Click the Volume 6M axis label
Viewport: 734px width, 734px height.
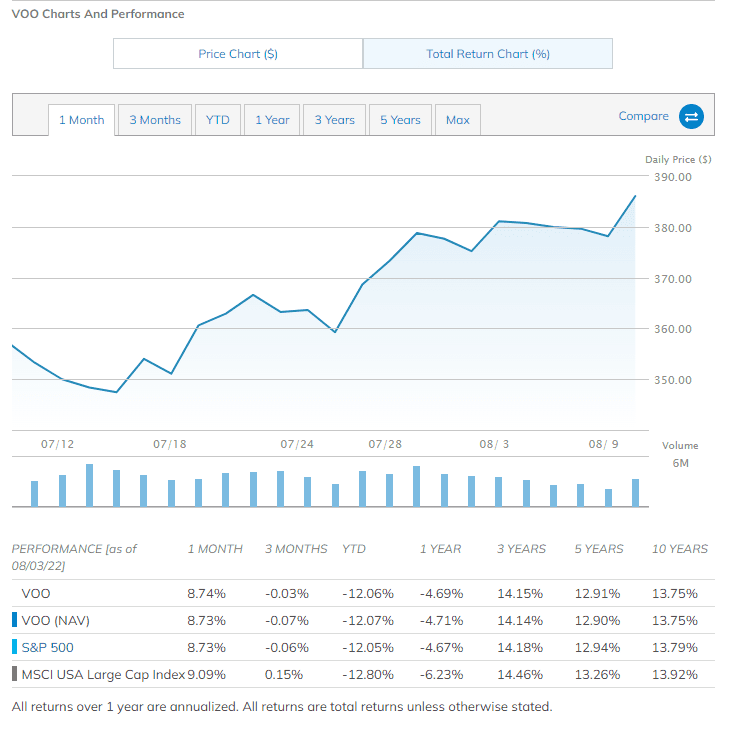click(680, 455)
